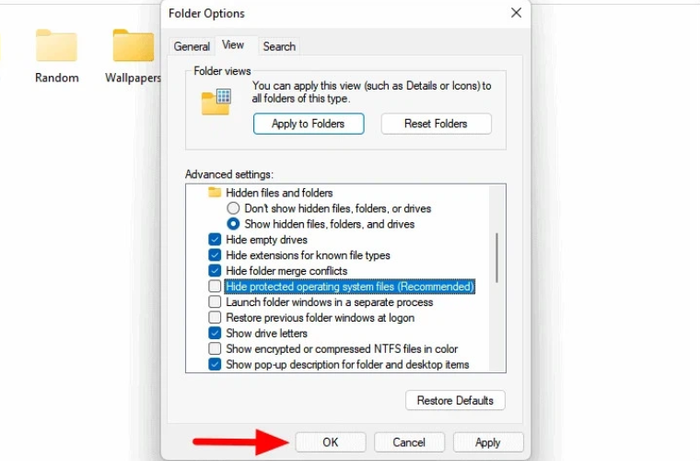This screenshot has width=700, height=461.
Task: Uncheck Hide folder merge conflicts
Action: [x=215, y=270]
